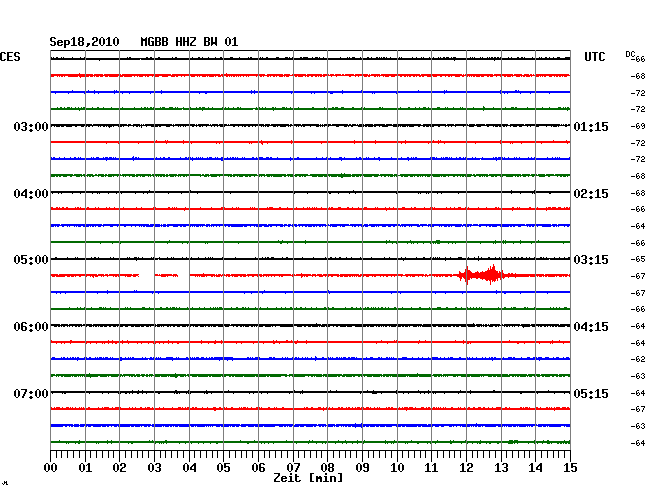The width and height of the screenshot is (650, 494).
Task: Click the DC column header
Action: click(x=630, y=54)
